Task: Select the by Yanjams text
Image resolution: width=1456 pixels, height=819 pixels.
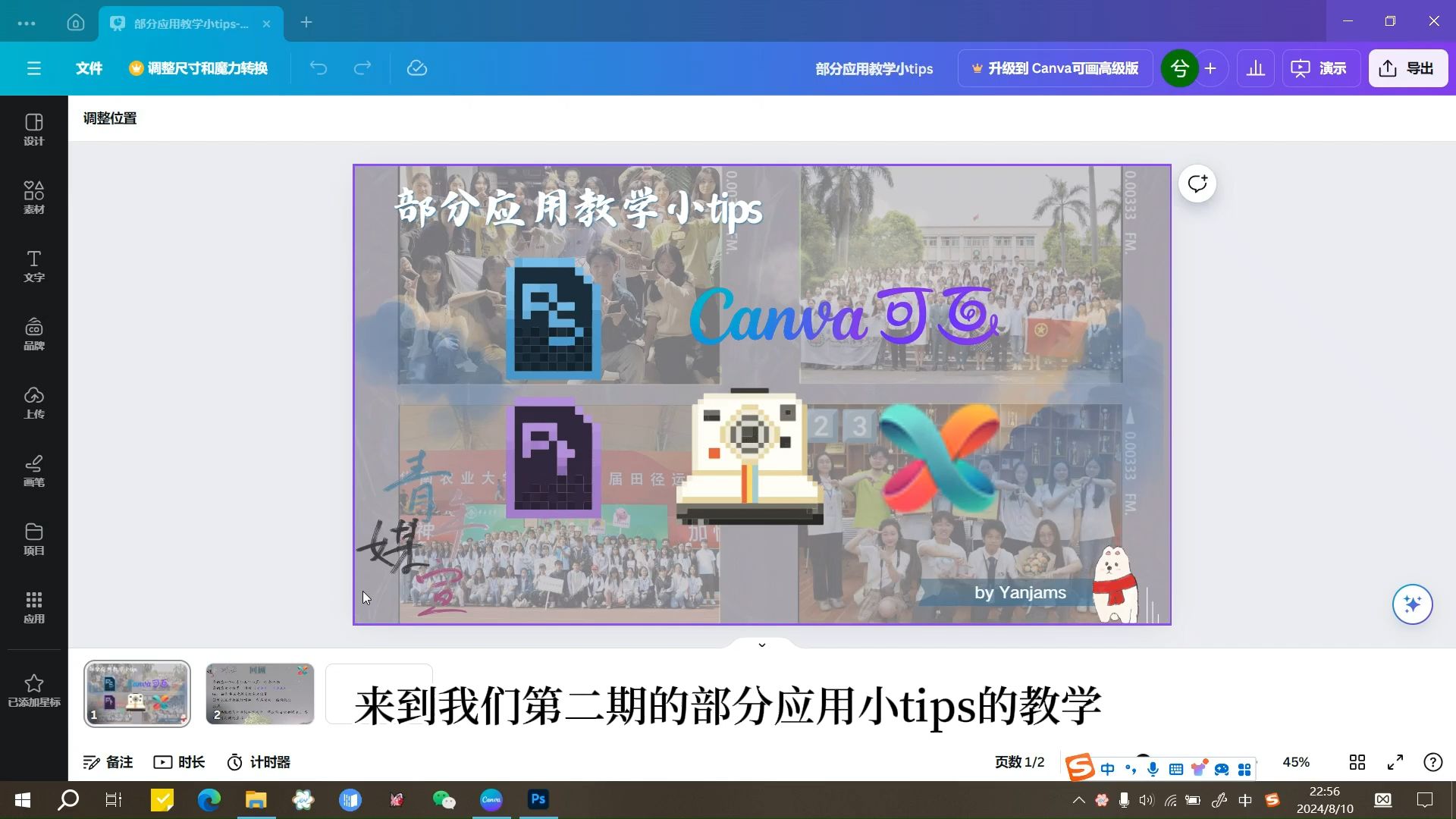Action: (1020, 593)
